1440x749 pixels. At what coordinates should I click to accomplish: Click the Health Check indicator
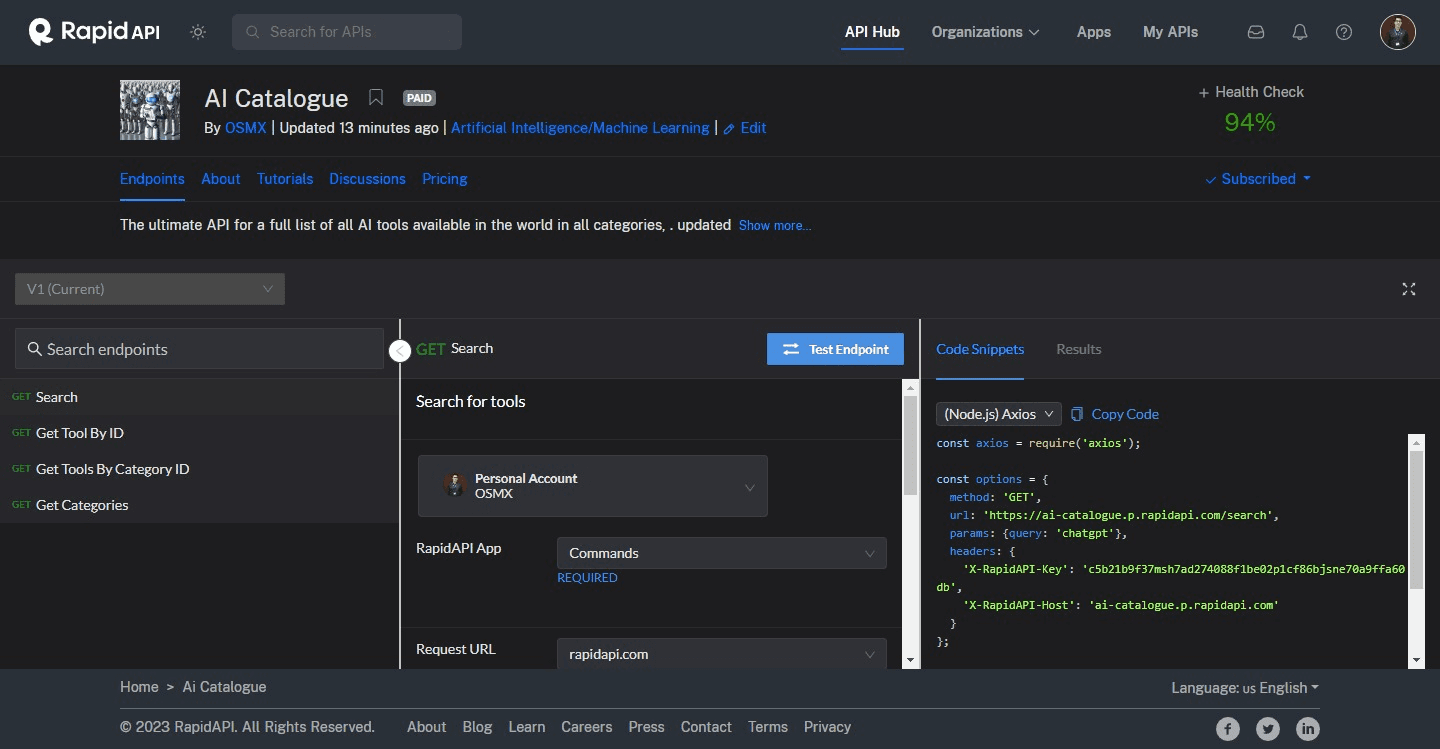pos(1251,92)
